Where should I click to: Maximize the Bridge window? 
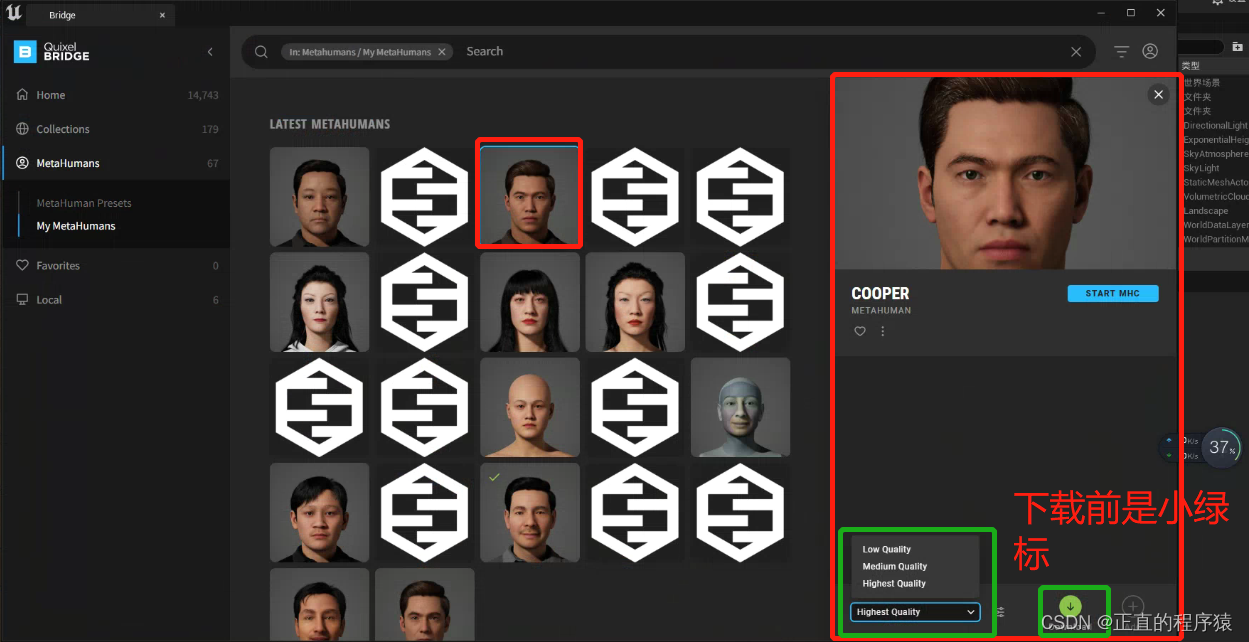(1131, 12)
